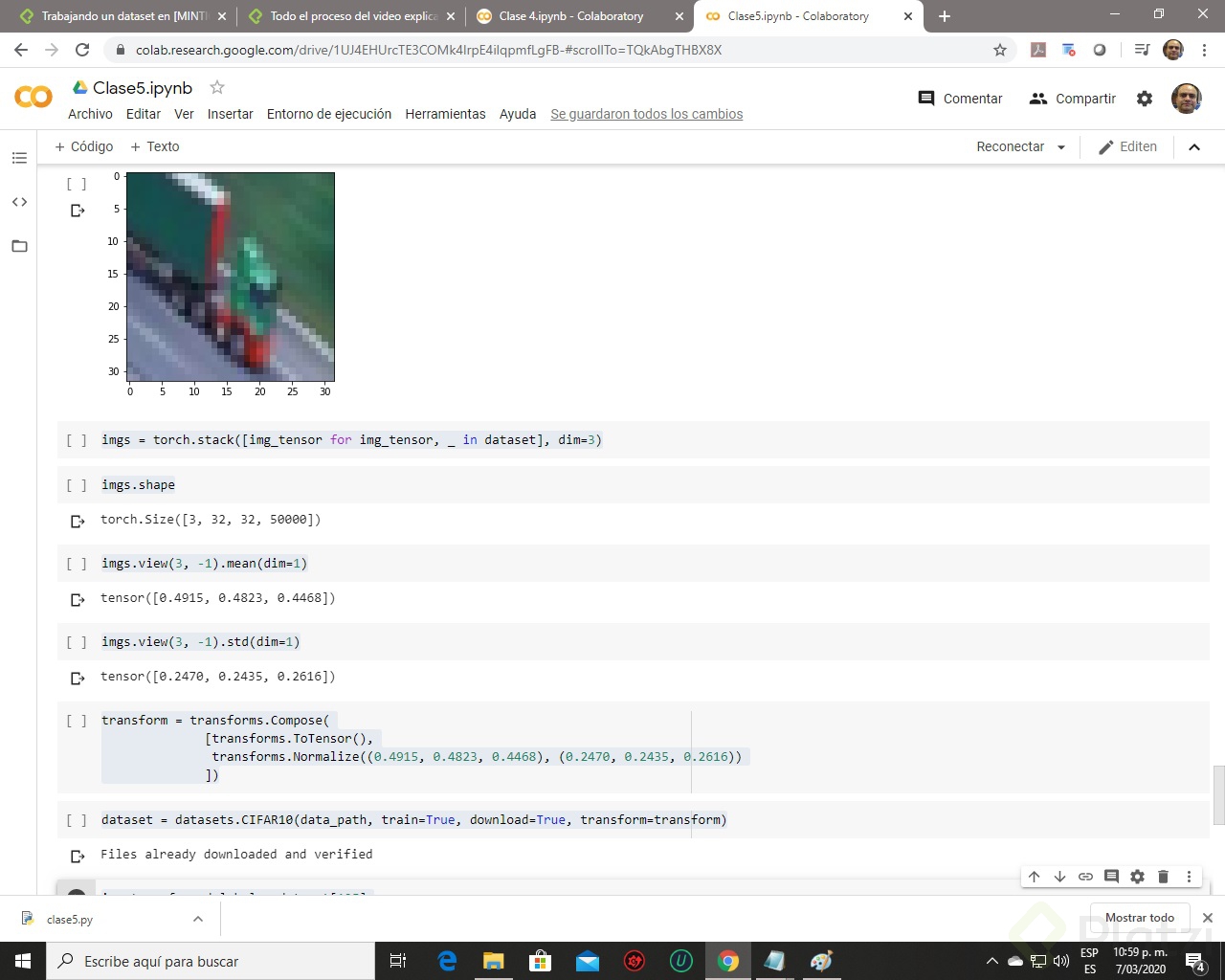This screenshot has width=1225, height=980.
Task: Click the Compartir button
Action: tap(1072, 99)
